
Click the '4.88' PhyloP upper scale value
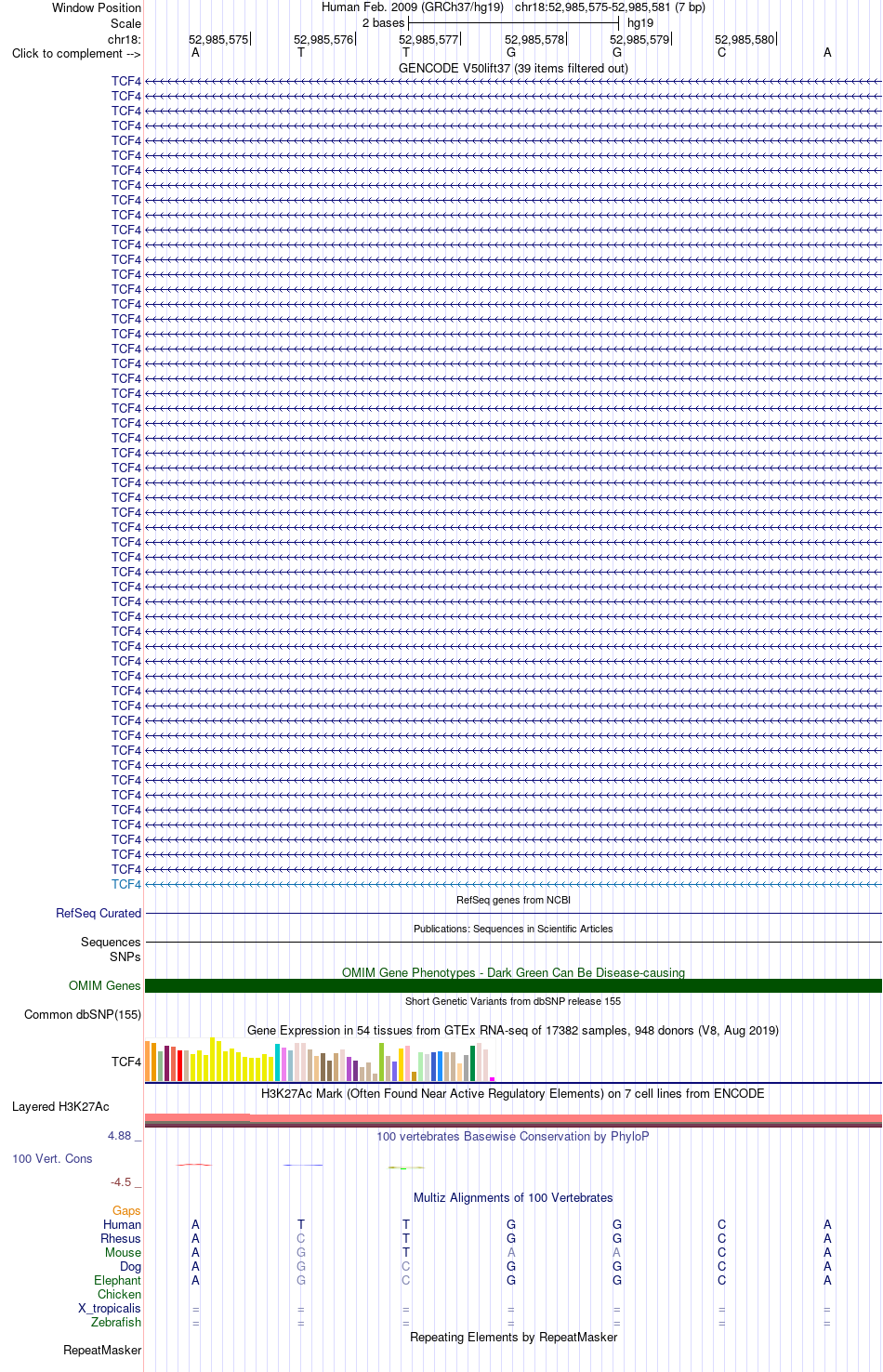point(119,1136)
